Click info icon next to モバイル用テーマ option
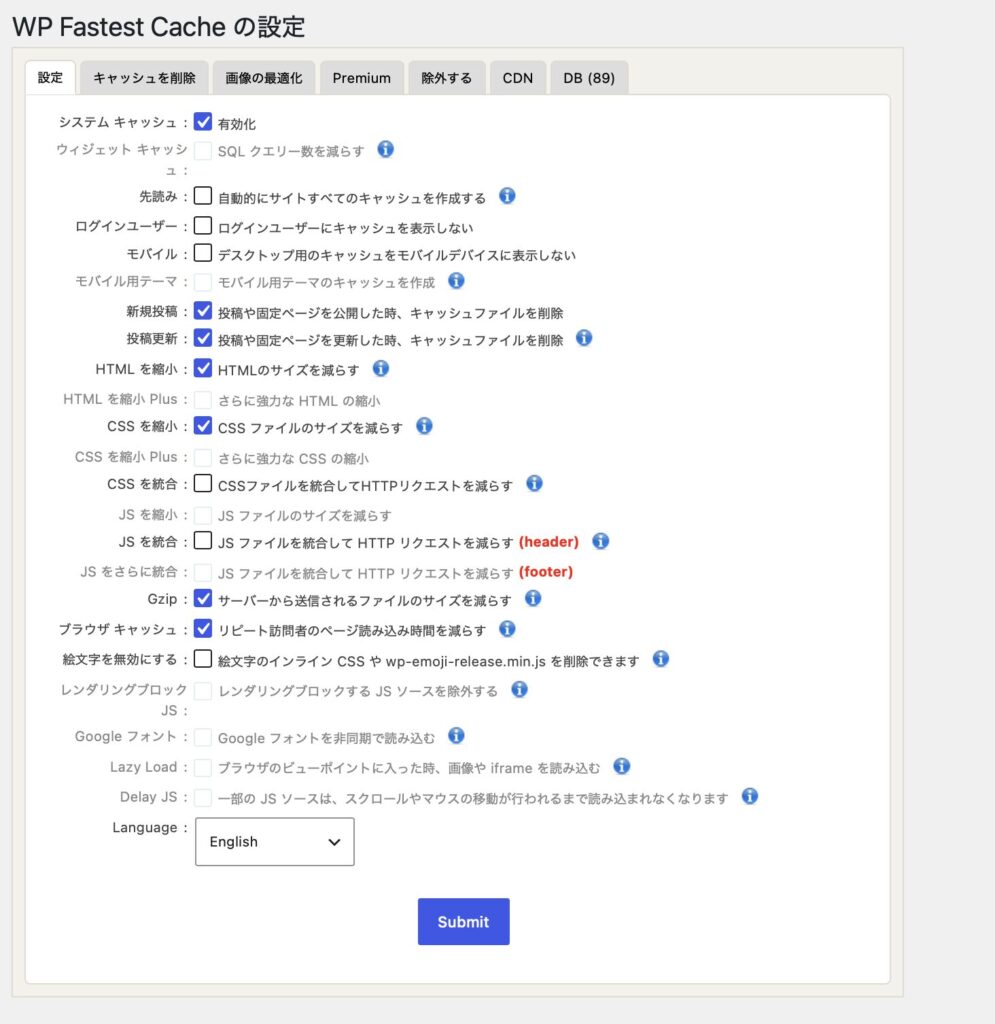This screenshot has height=1024, width=995. (x=456, y=281)
